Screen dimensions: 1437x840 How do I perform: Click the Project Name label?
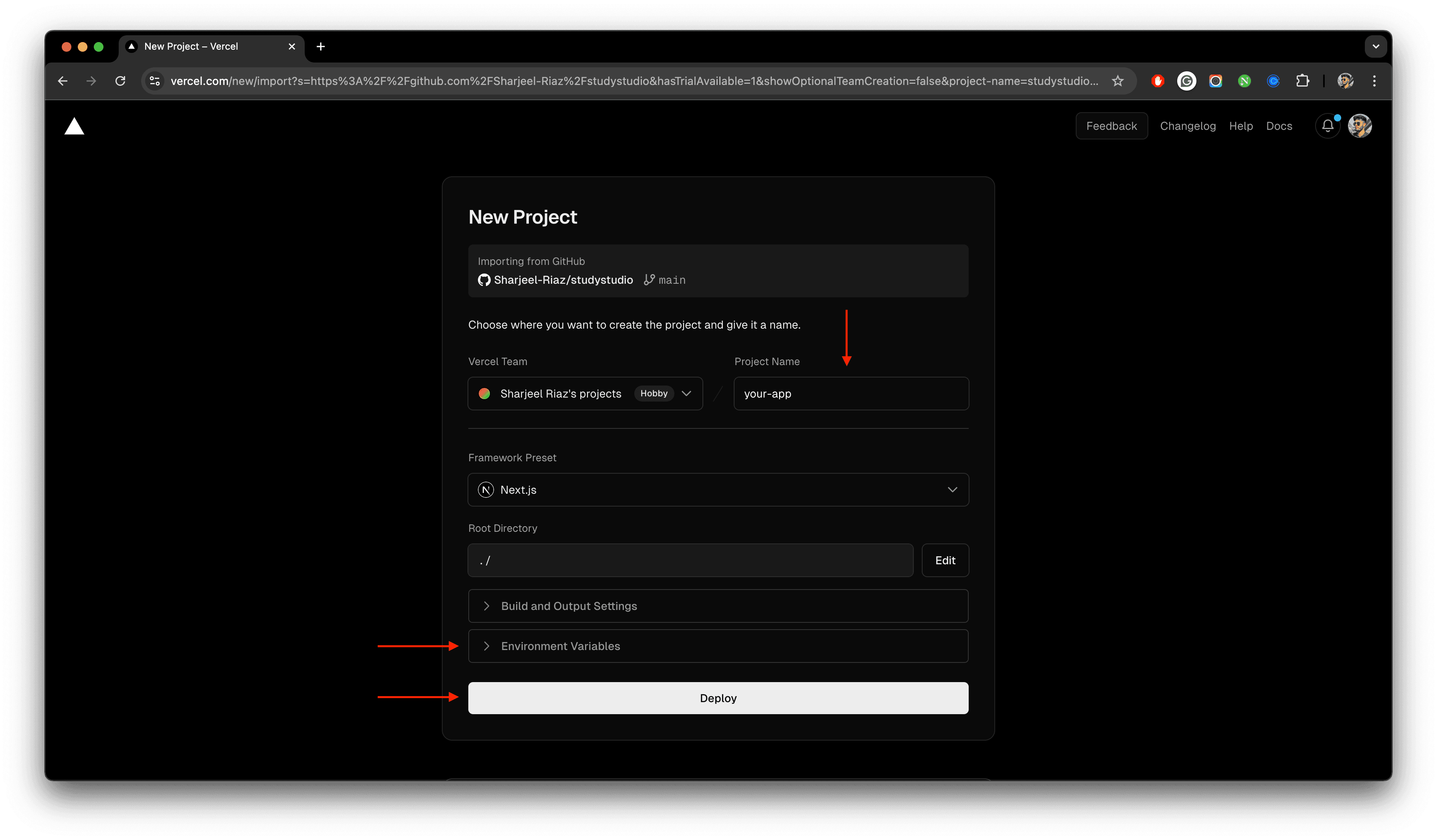pyautogui.click(x=766, y=361)
